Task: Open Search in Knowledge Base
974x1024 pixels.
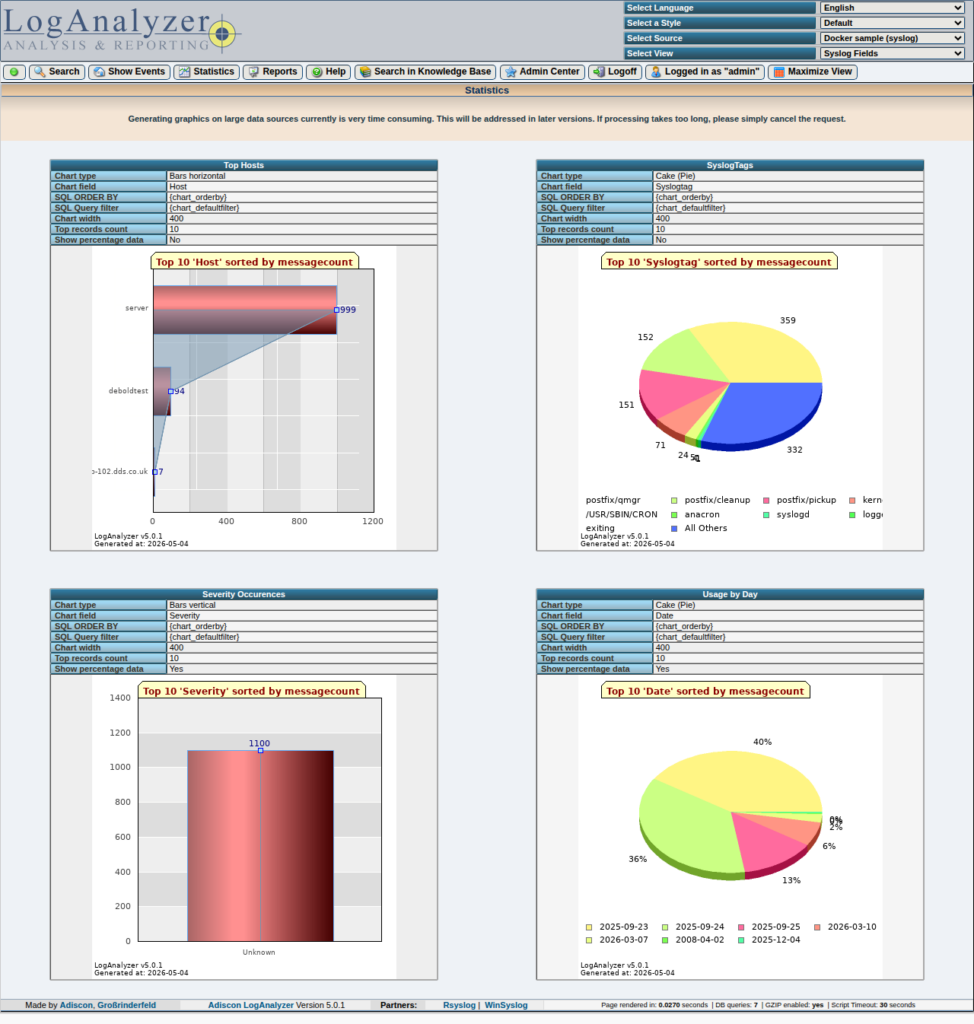Action: coord(425,72)
